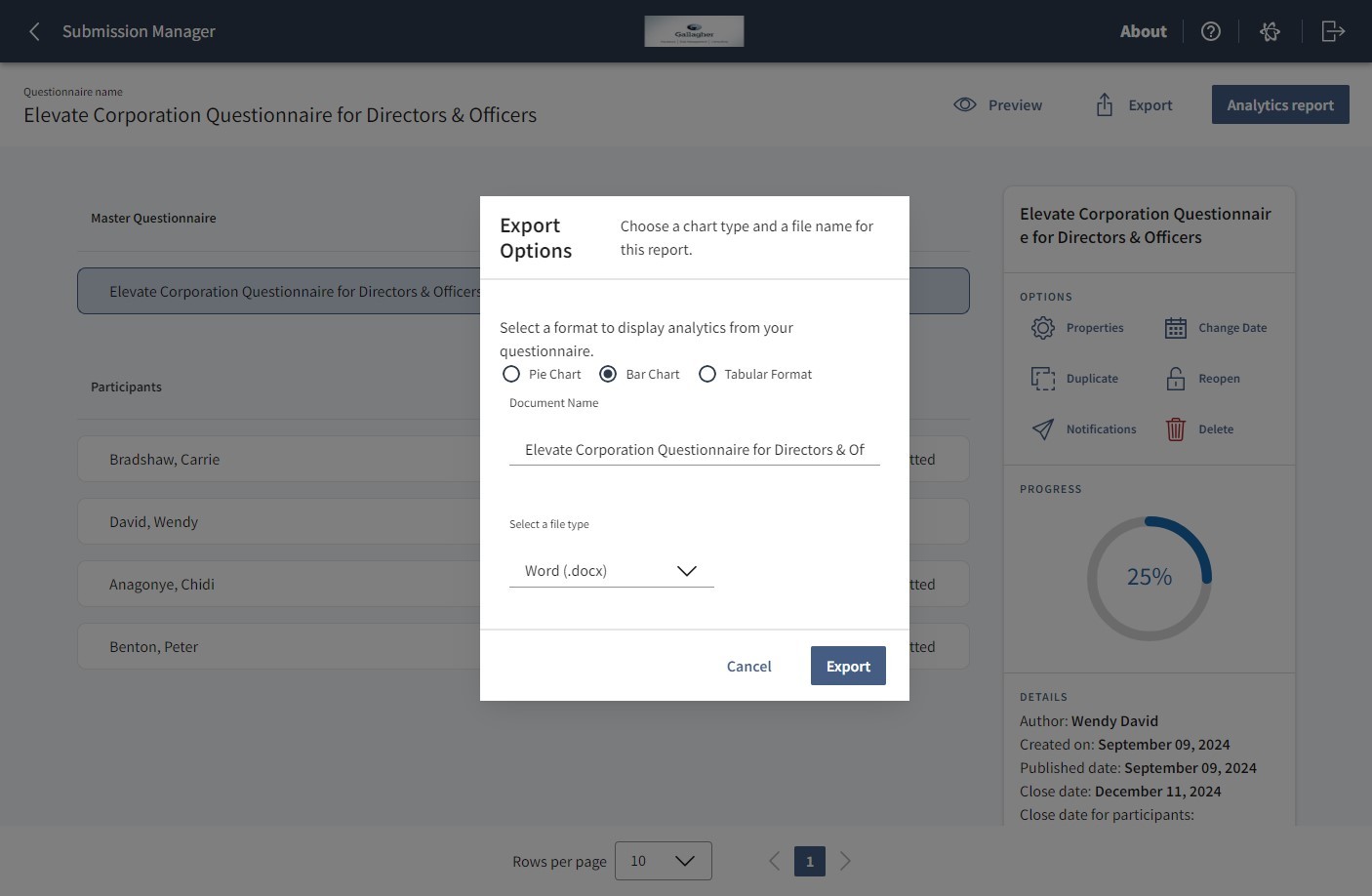Click the back arrow beside Submission Manager

[x=34, y=30]
